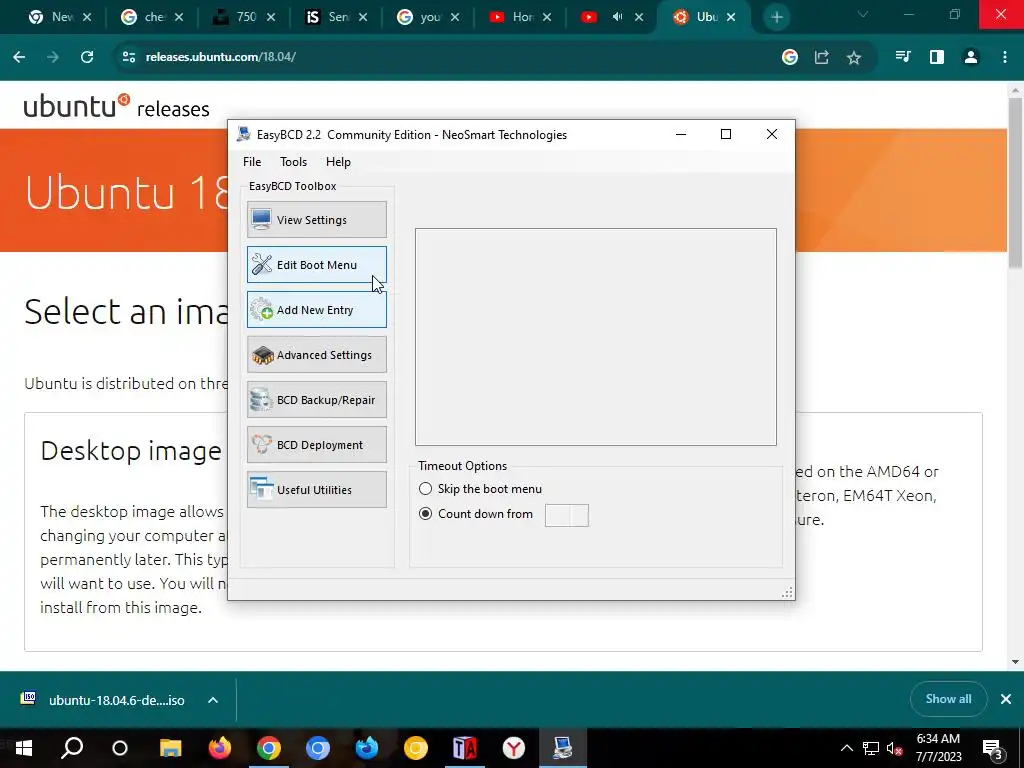
Task: Close the downloads bar
Action: [1006, 699]
